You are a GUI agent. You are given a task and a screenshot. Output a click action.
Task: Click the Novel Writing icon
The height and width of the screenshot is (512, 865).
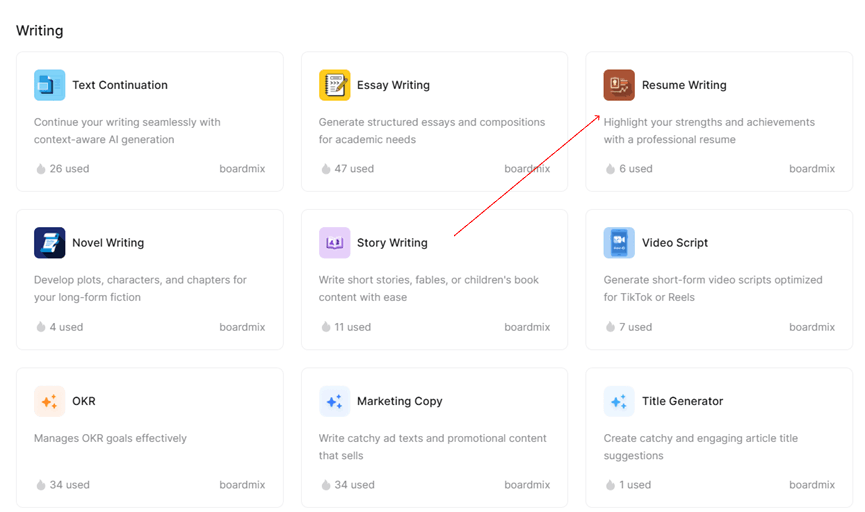pos(49,243)
